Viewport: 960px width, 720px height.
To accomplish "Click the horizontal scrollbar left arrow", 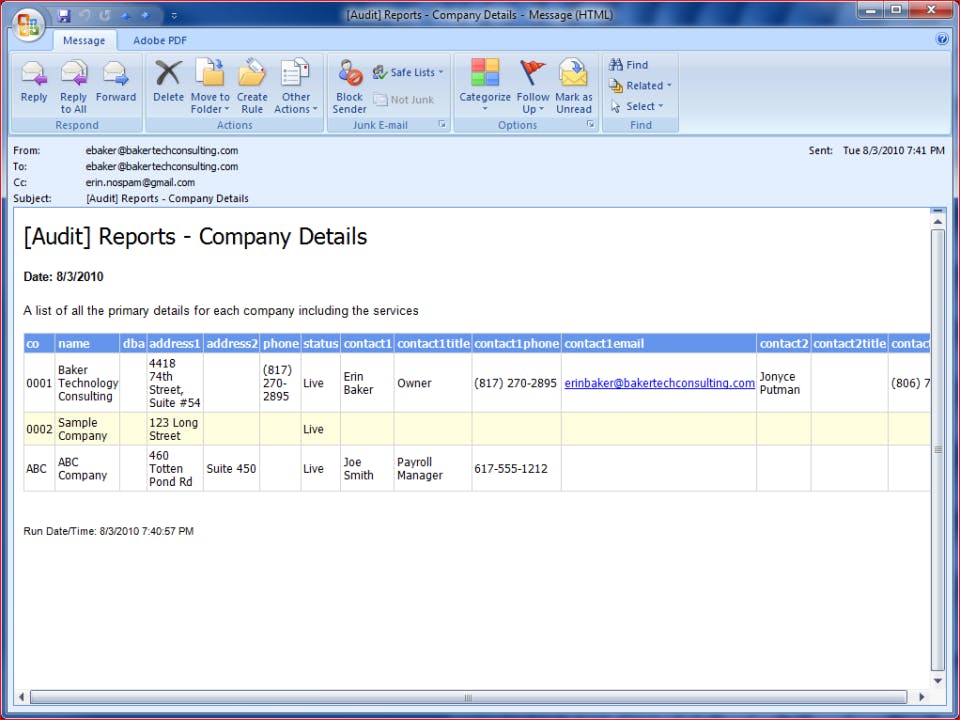I will [21, 697].
